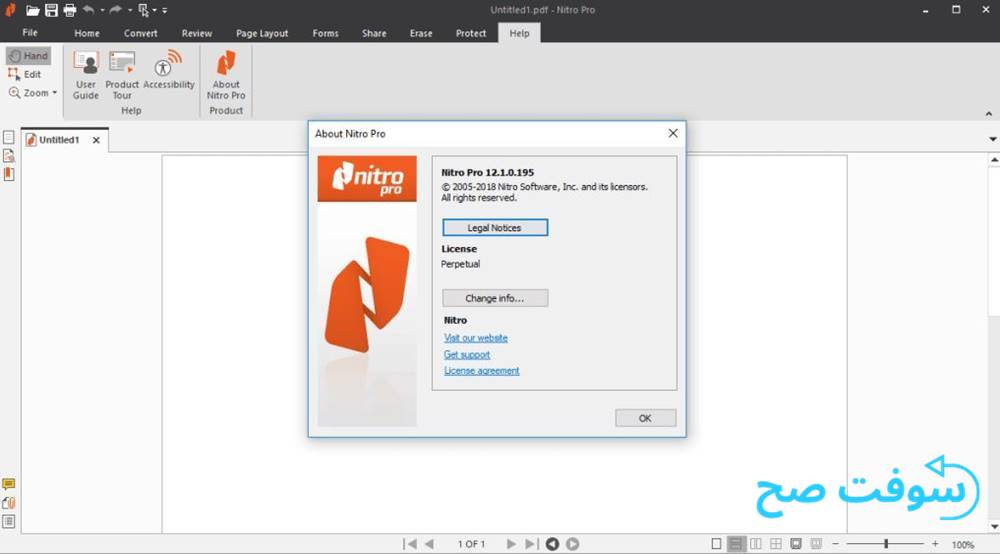Viewport: 1000px width, 554px height.
Task: Click the vertical scrollbar down arrow
Action: point(994,527)
